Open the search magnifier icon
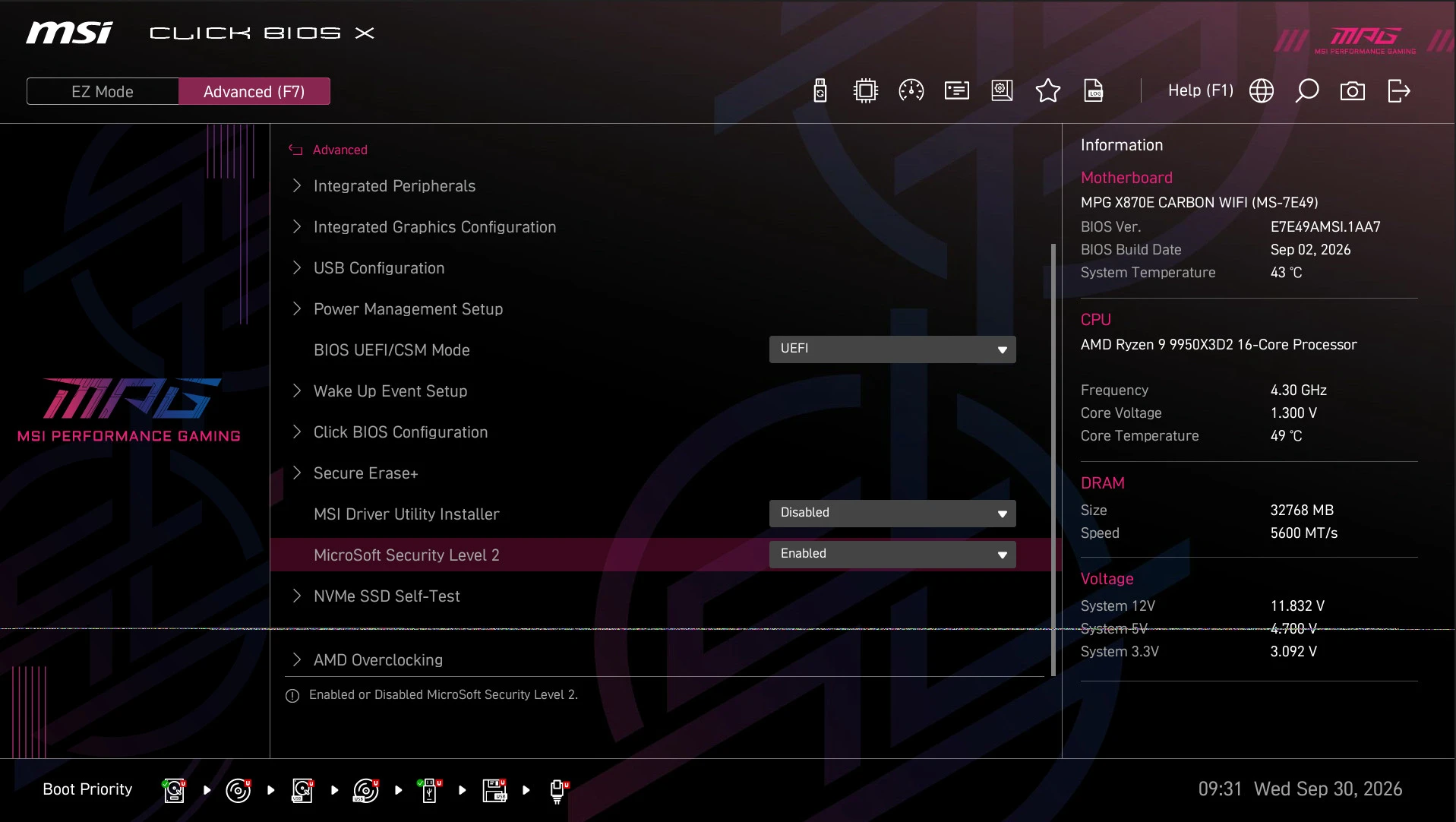 pos(1307,91)
